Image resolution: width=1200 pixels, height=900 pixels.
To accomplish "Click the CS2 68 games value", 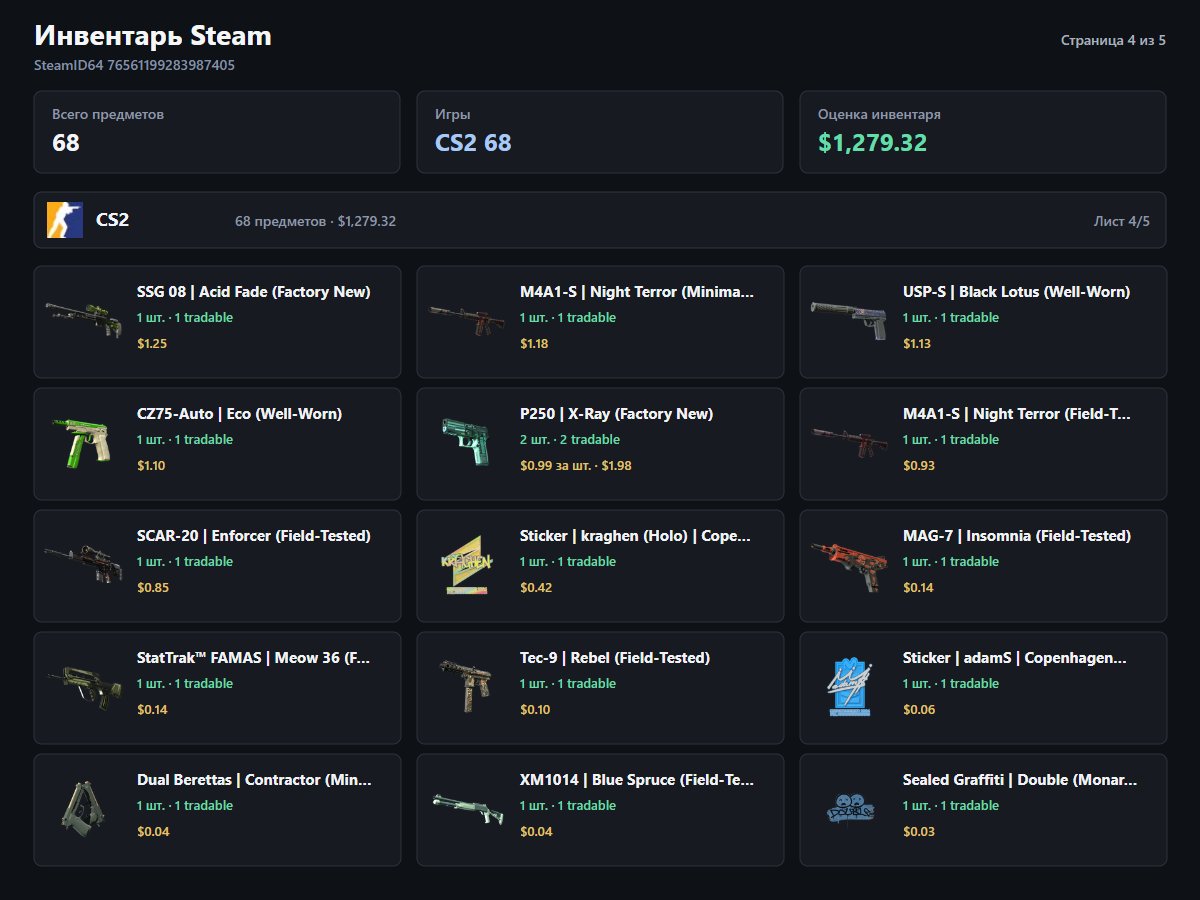I will coord(473,143).
